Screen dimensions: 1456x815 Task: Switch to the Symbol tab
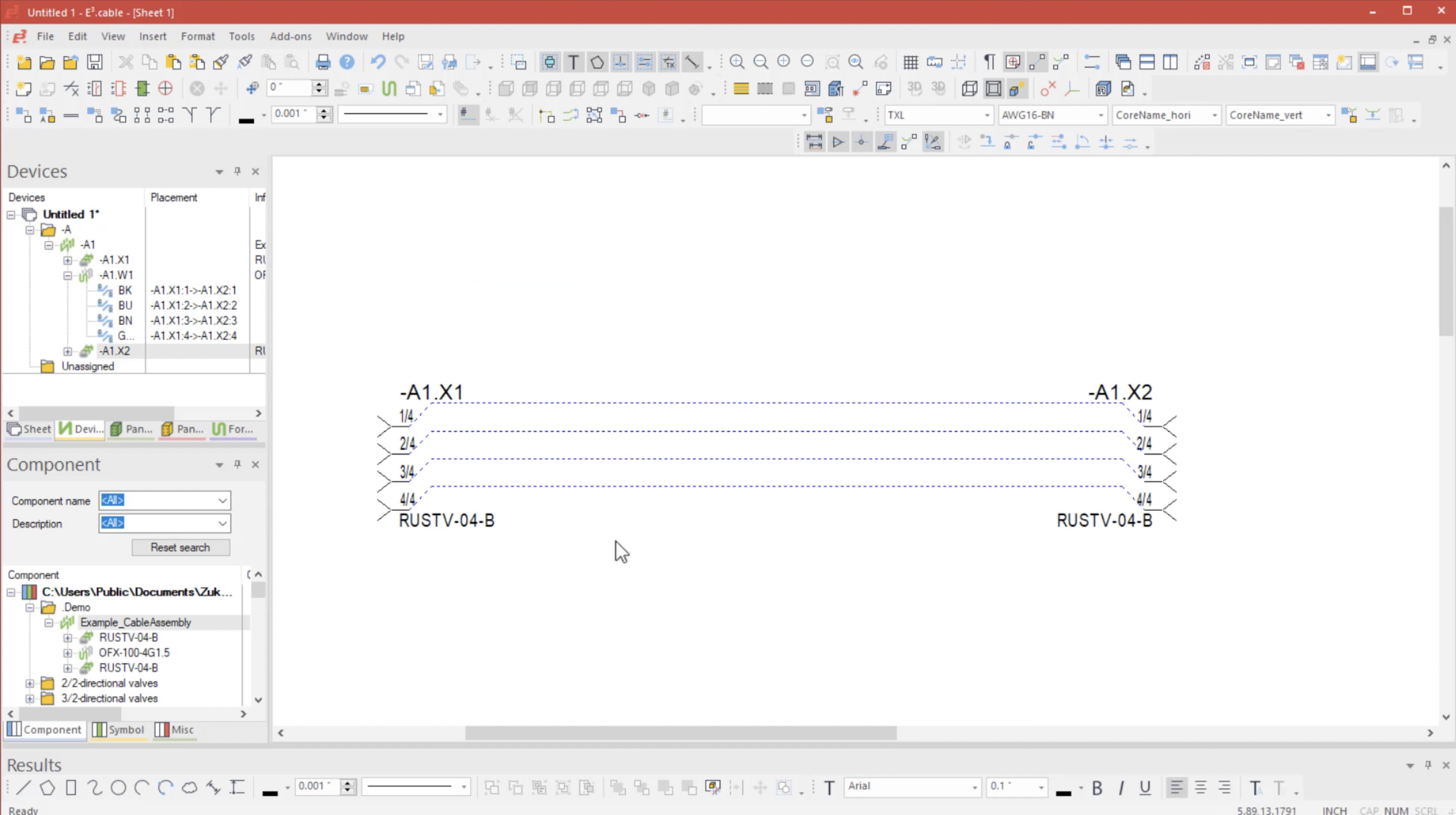(x=119, y=730)
